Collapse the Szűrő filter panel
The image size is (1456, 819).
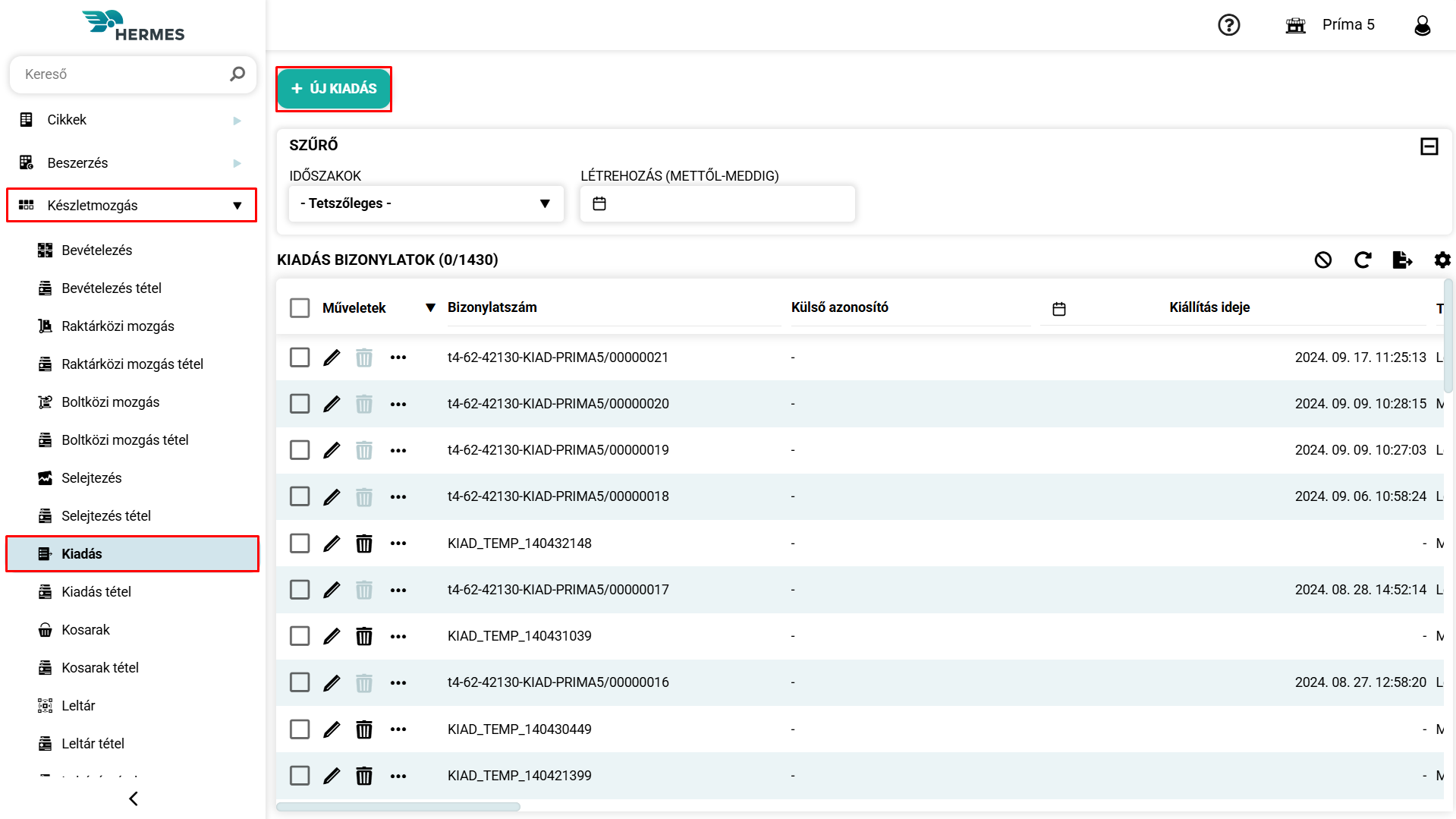1429,146
